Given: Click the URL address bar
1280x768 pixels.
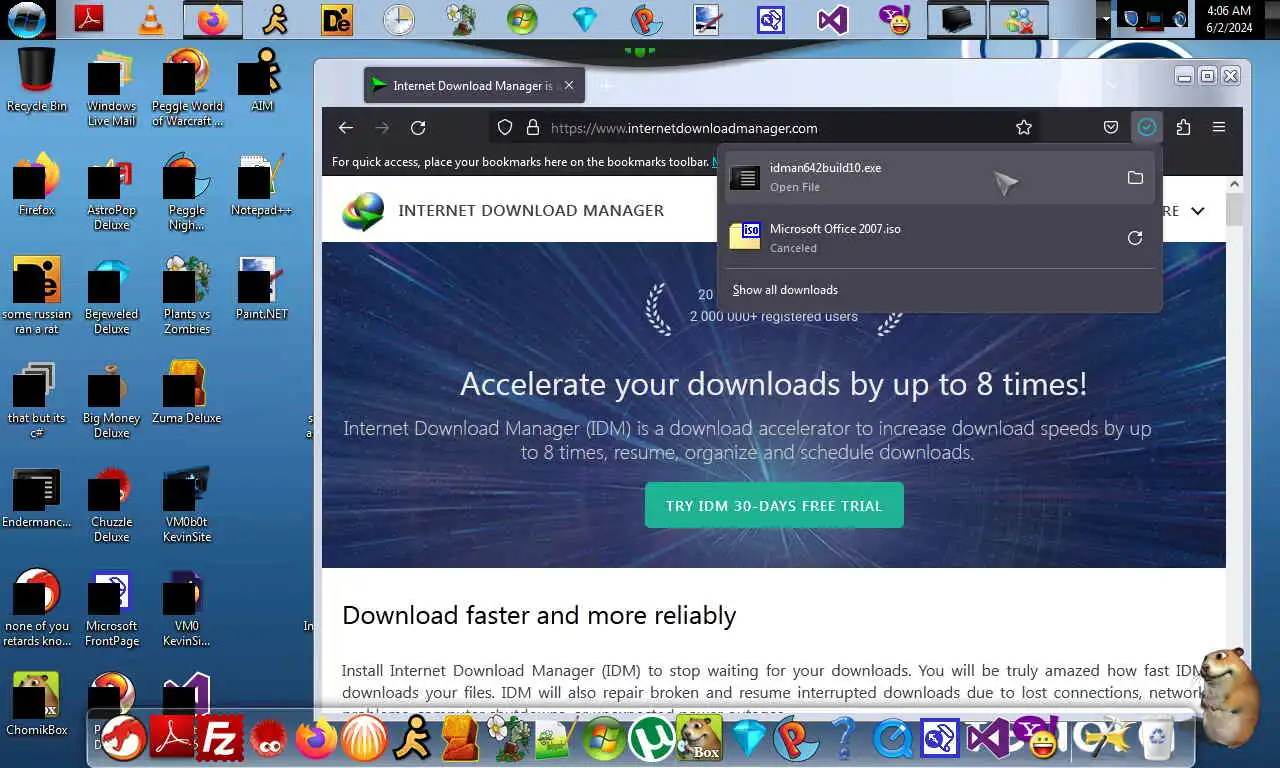Looking at the screenshot, I should click(x=765, y=128).
